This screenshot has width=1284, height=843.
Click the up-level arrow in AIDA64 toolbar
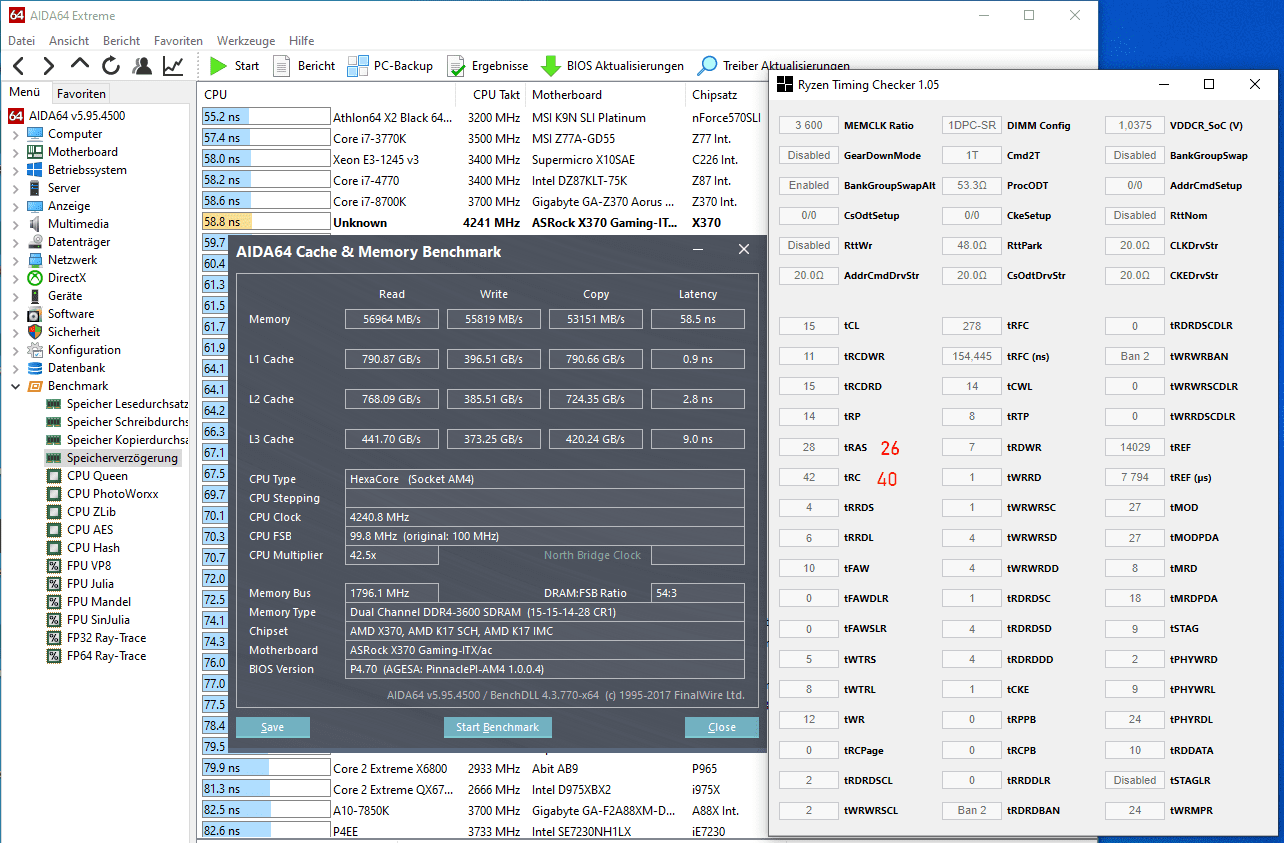point(80,65)
